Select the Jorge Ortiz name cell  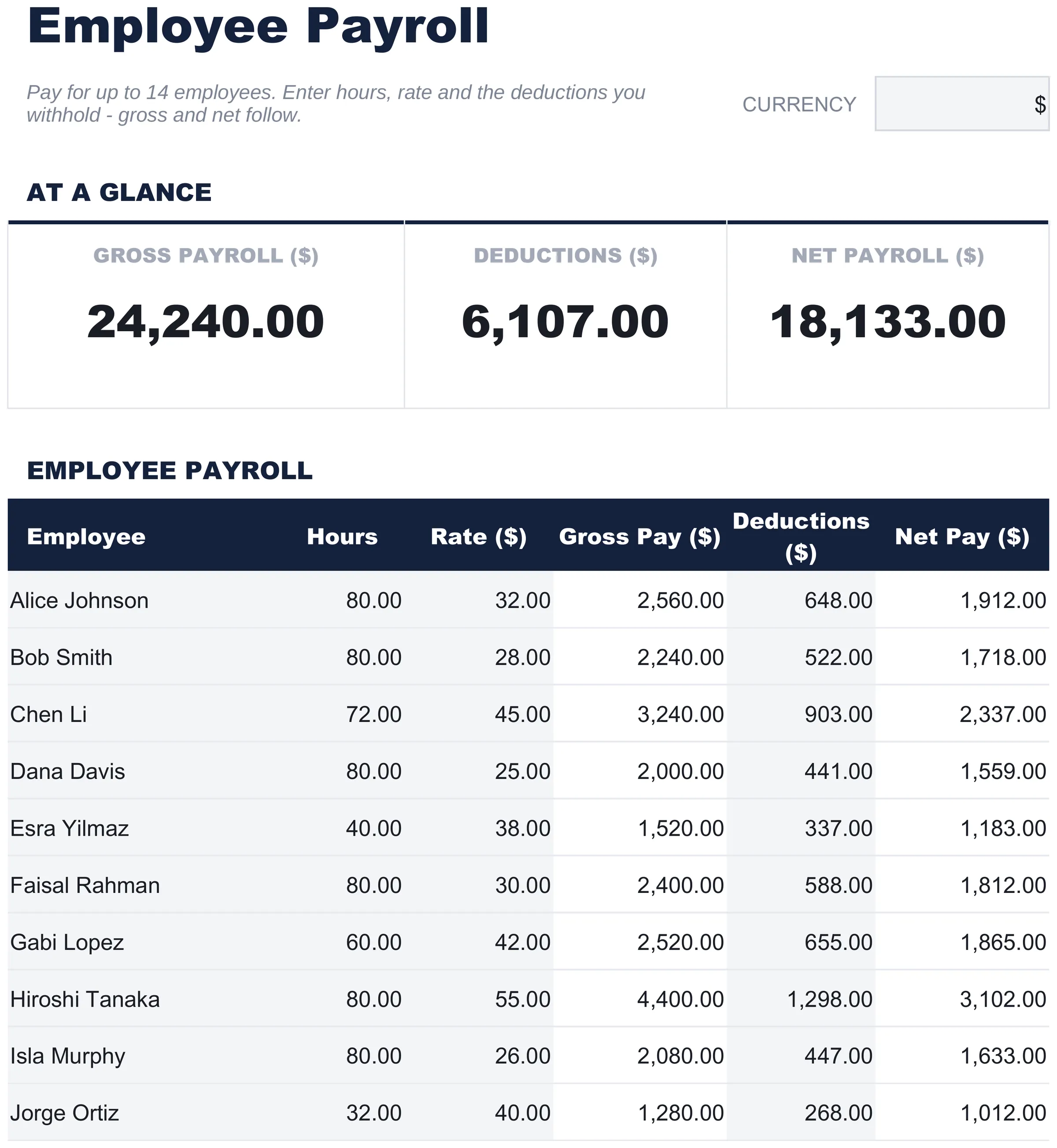point(65,1113)
